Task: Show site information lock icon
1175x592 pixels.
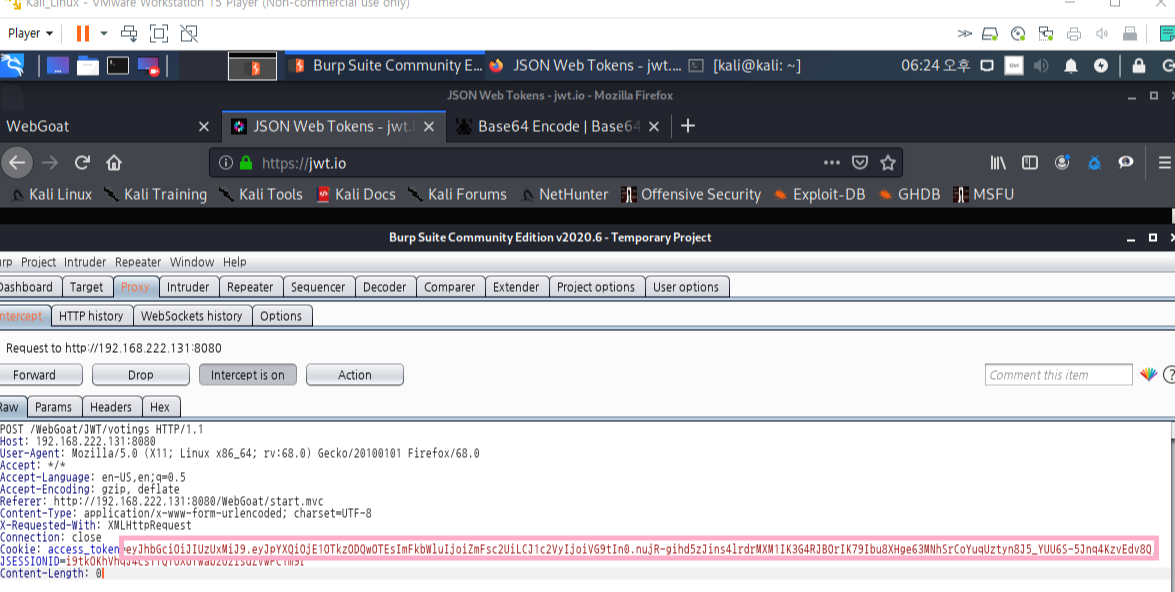Action: (246, 163)
